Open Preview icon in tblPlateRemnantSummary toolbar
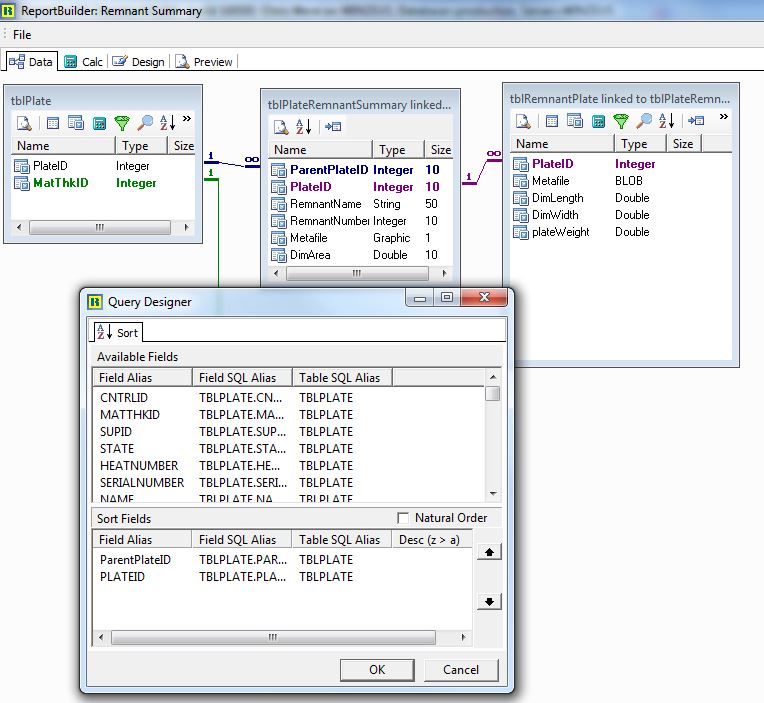The image size is (764, 703). (x=281, y=127)
